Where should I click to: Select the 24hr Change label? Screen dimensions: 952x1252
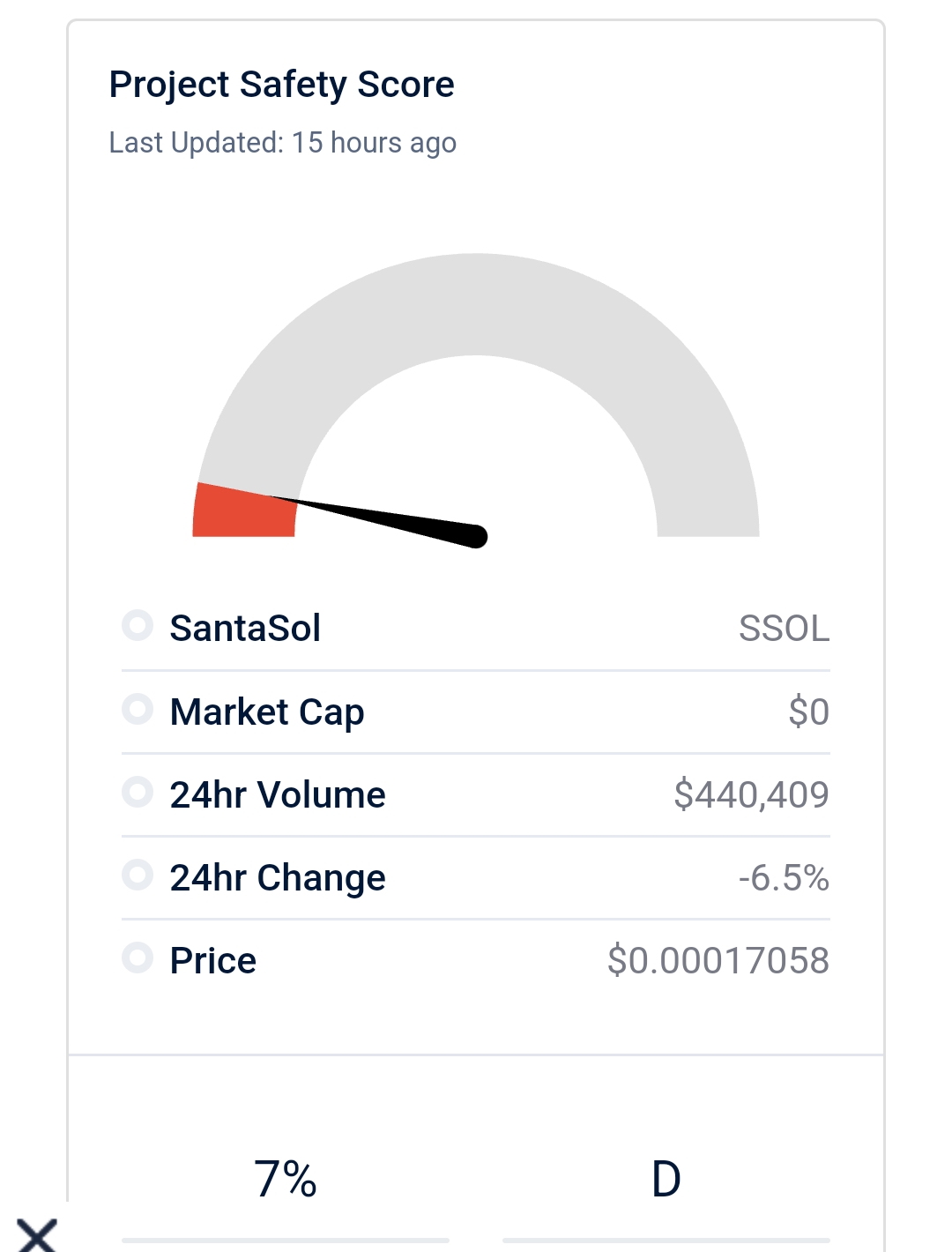pos(278,877)
